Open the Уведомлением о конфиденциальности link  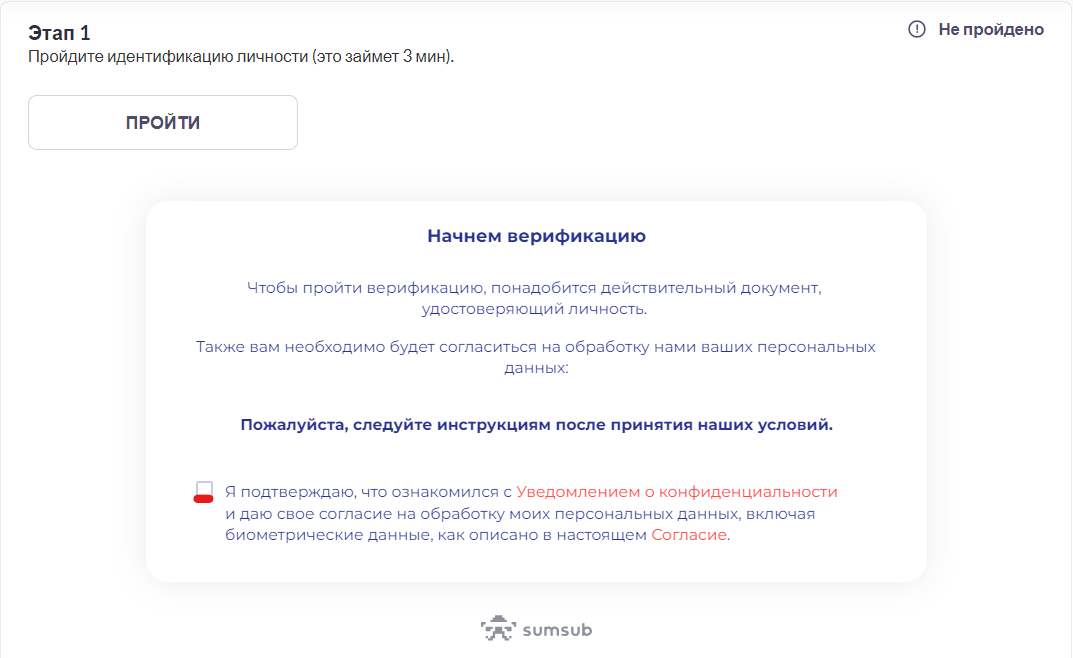pos(678,490)
